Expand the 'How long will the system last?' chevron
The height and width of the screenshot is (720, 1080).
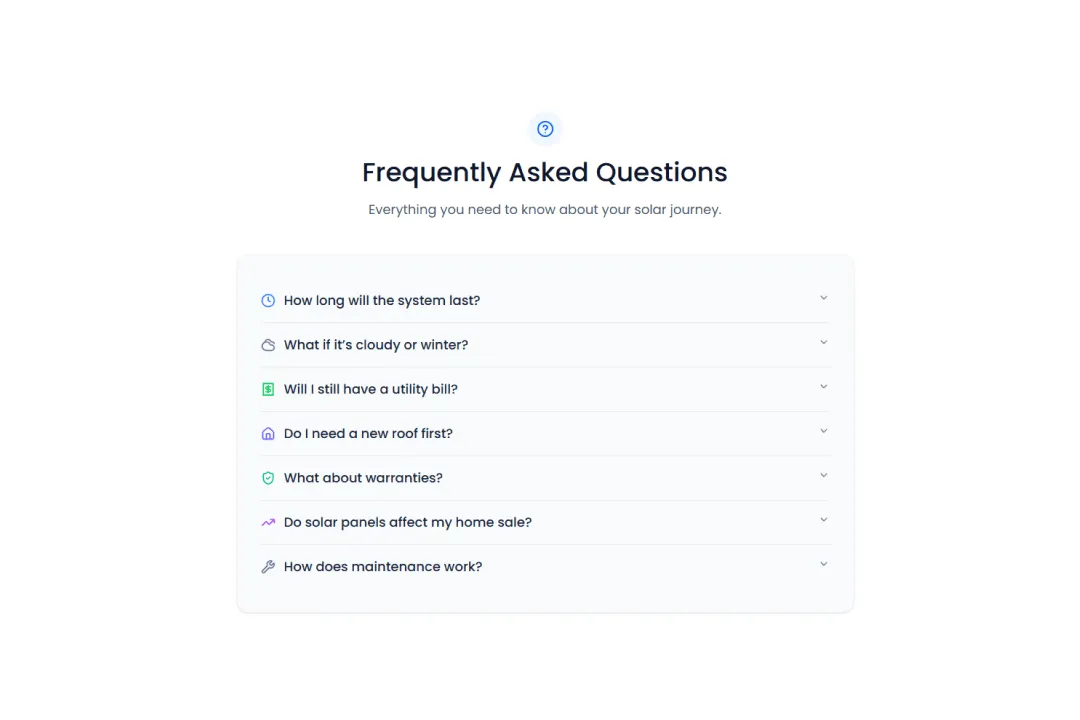(x=823, y=297)
